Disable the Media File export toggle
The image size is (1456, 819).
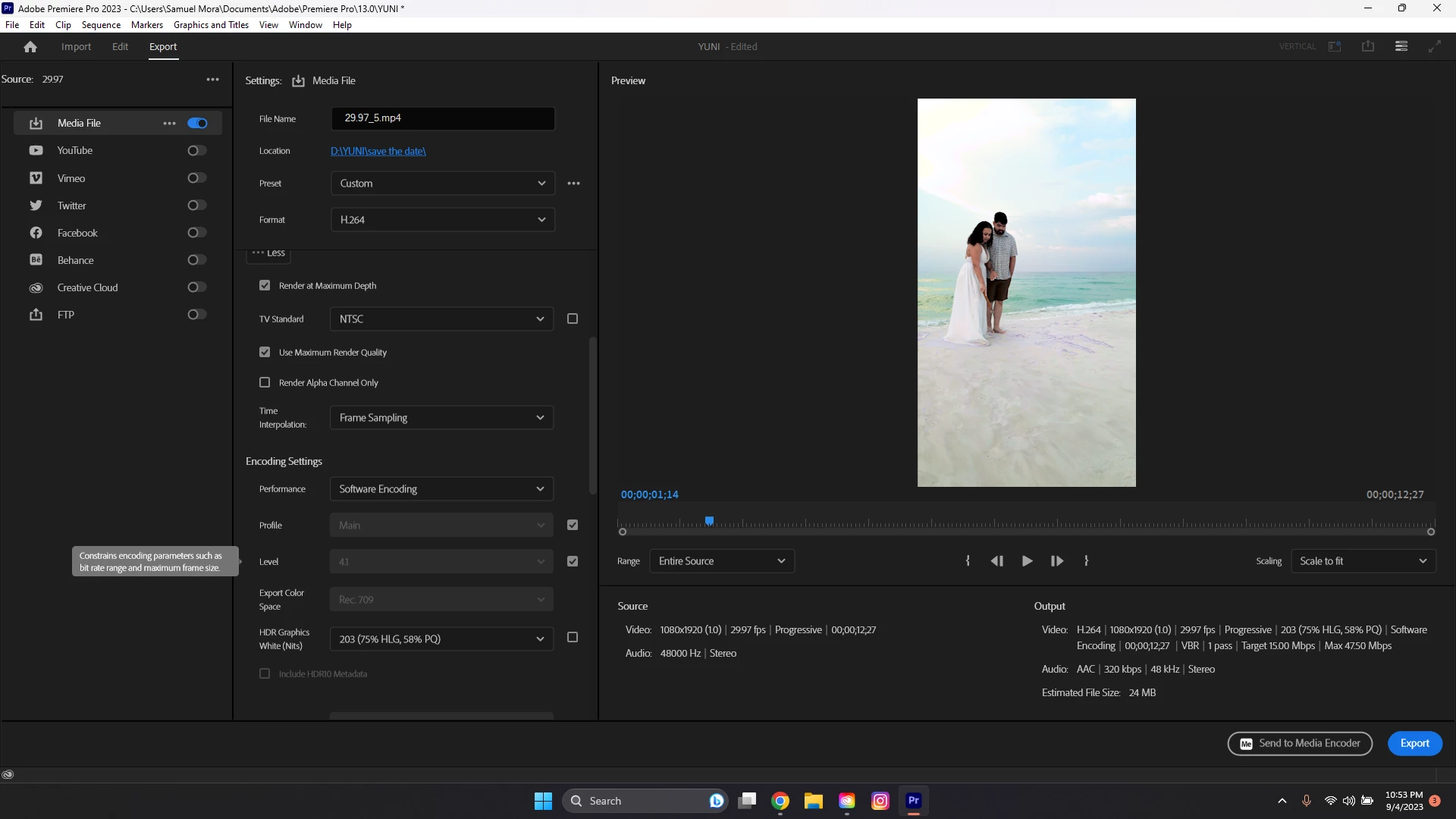tap(197, 123)
